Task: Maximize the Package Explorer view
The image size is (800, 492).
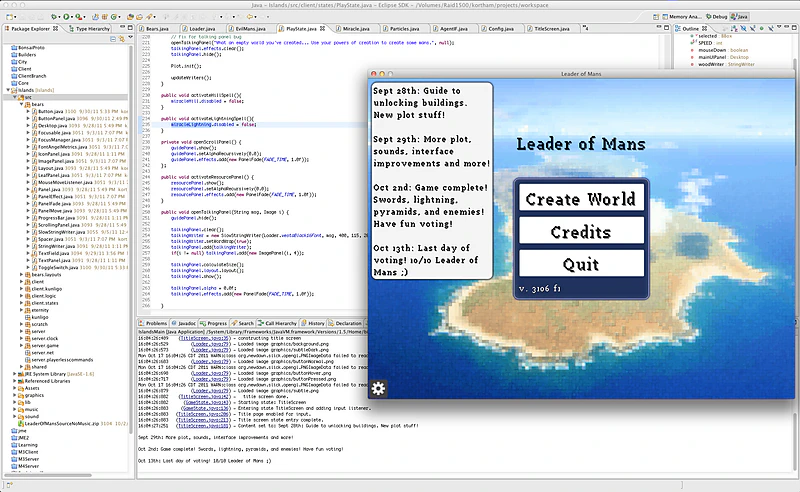Action: (x=130, y=28)
